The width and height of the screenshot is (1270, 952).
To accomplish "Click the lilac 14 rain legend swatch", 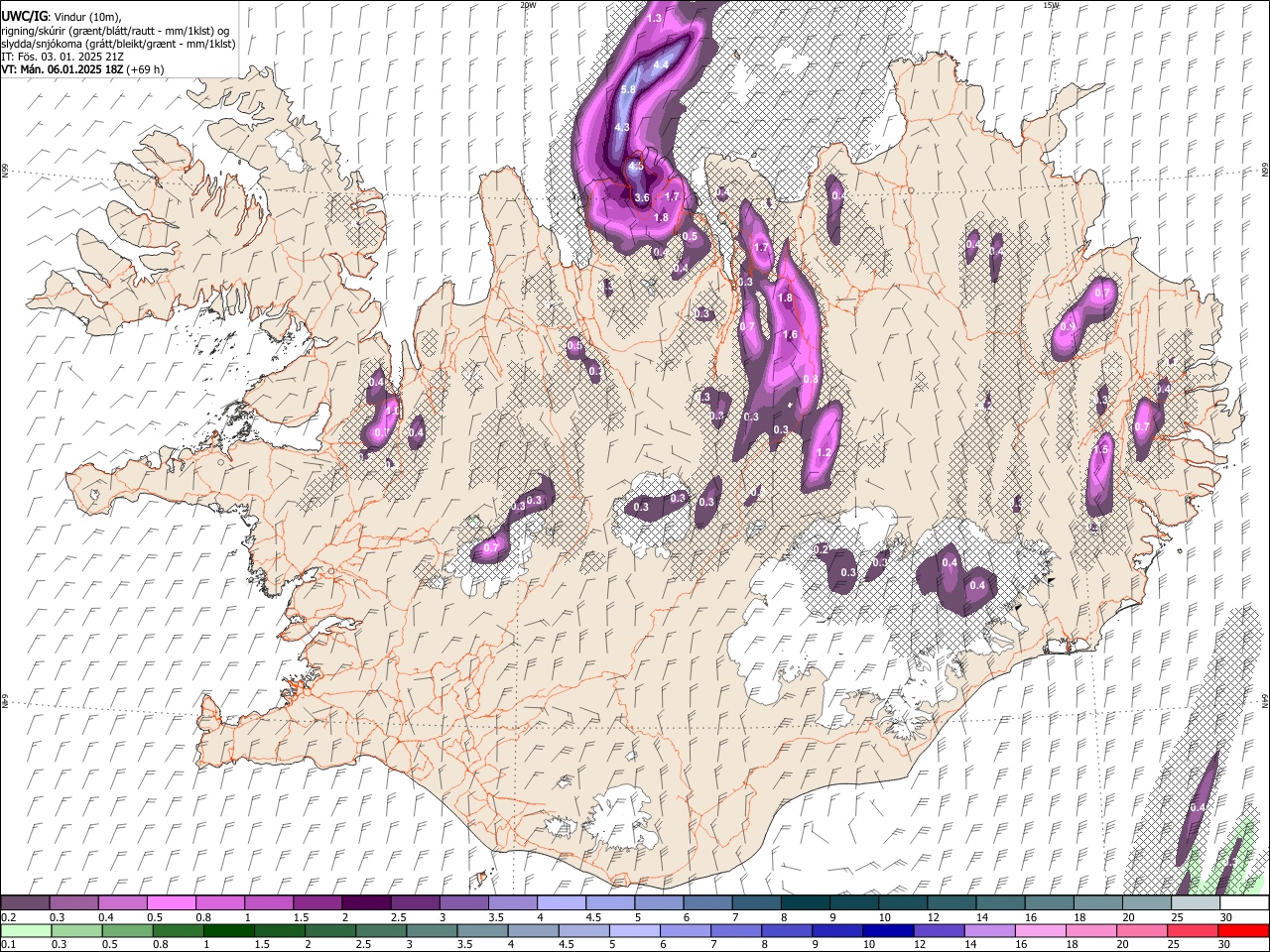I will click(990, 930).
